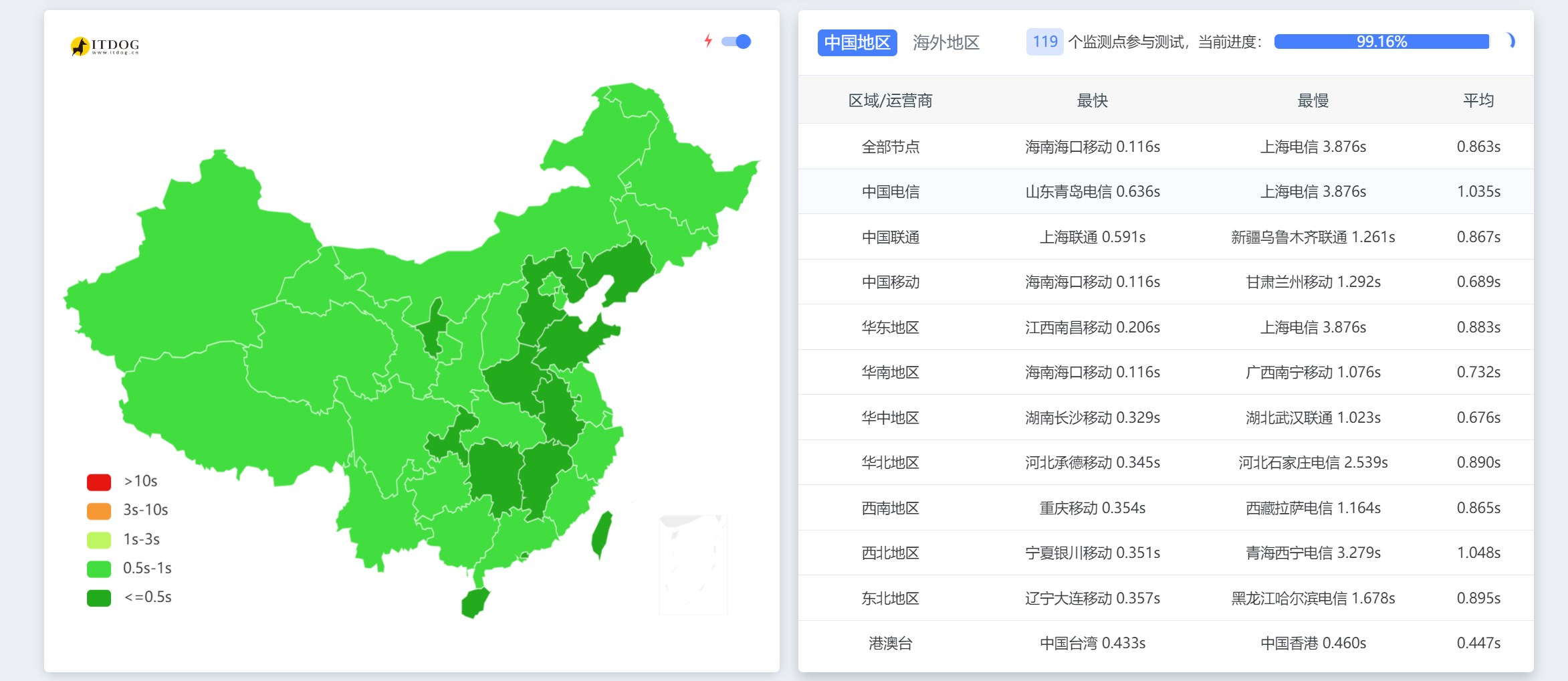The width and height of the screenshot is (1568, 681).
Task: Select the 华东地区 region row
Action: coord(890,327)
